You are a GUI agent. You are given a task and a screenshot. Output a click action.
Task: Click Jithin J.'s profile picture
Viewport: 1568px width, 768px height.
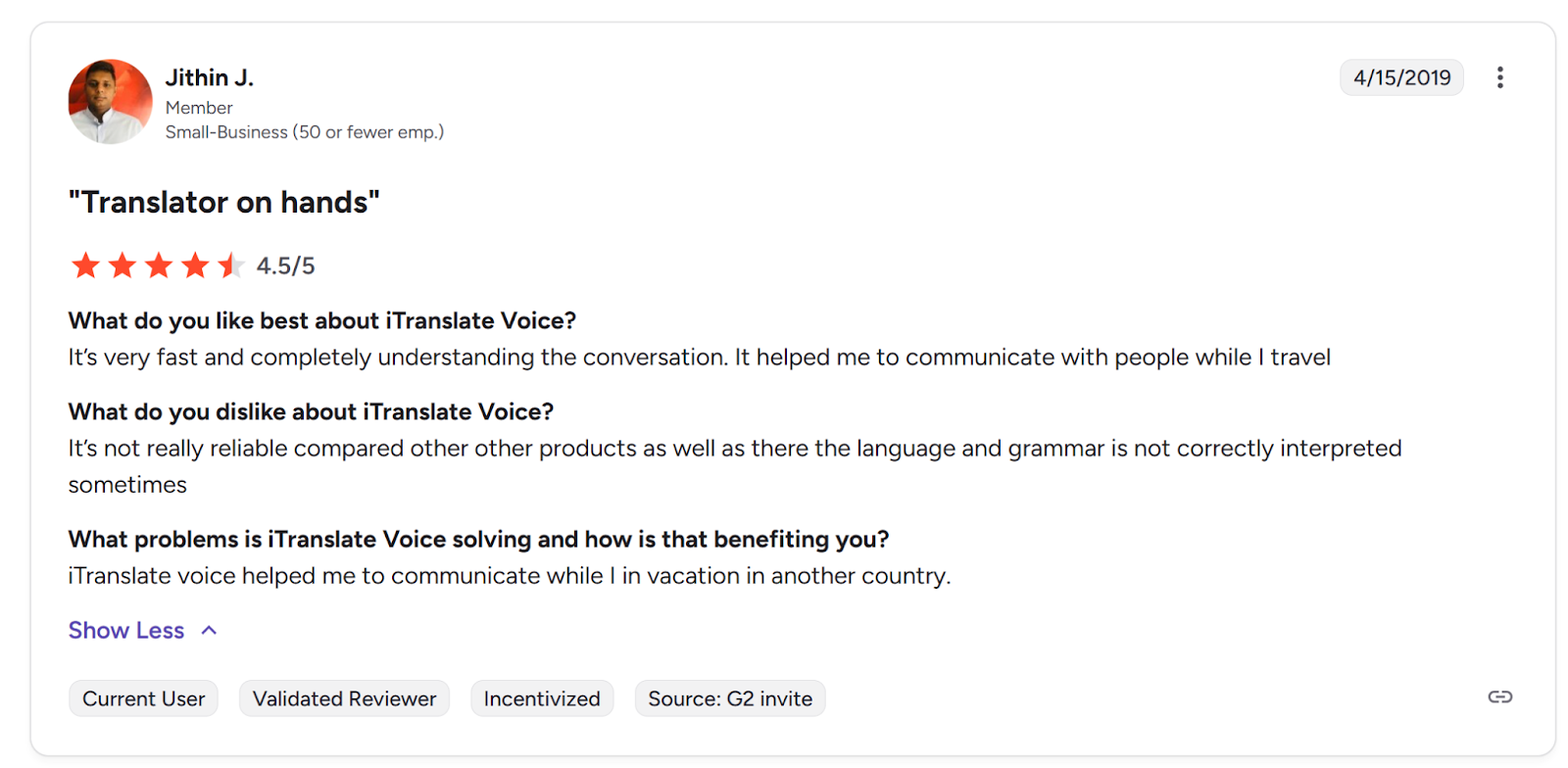pyautogui.click(x=110, y=101)
